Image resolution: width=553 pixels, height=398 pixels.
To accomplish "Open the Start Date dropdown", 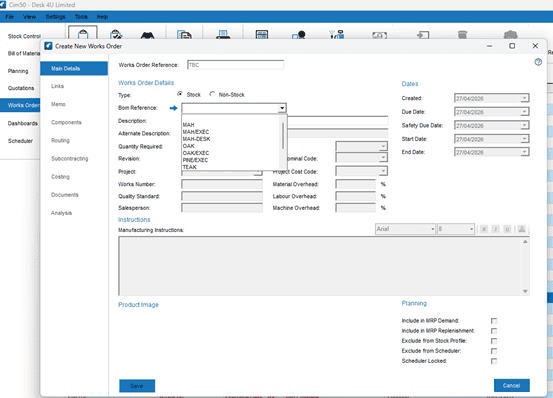I will pos(524,139).
